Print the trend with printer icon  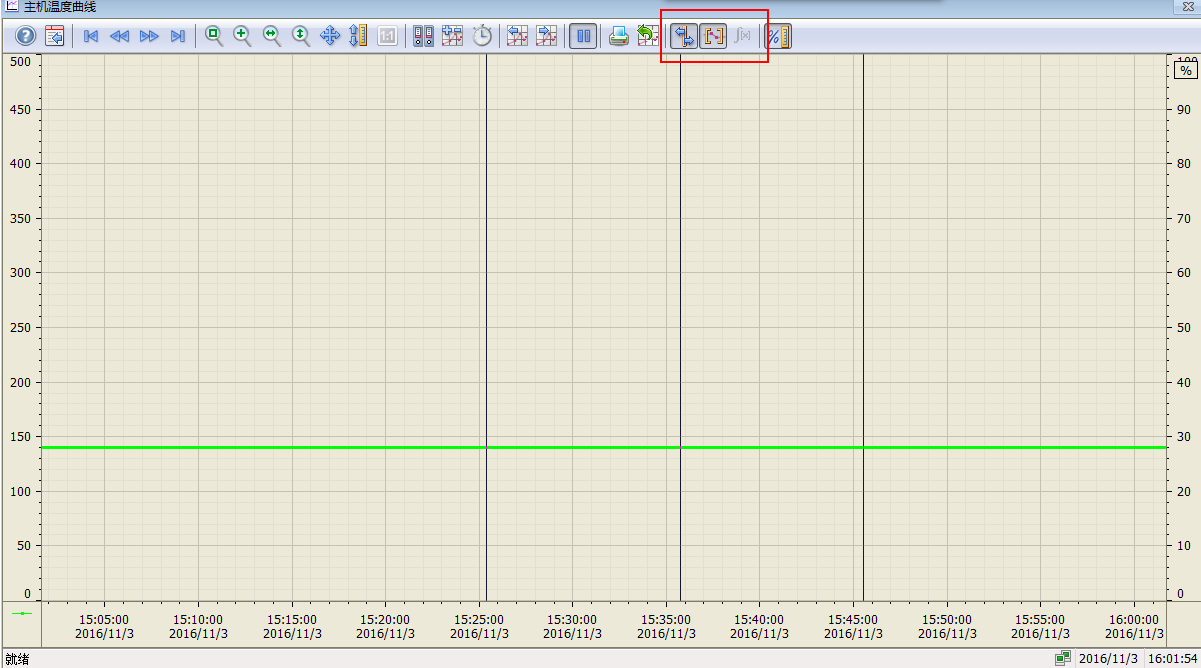click(619, 37)
